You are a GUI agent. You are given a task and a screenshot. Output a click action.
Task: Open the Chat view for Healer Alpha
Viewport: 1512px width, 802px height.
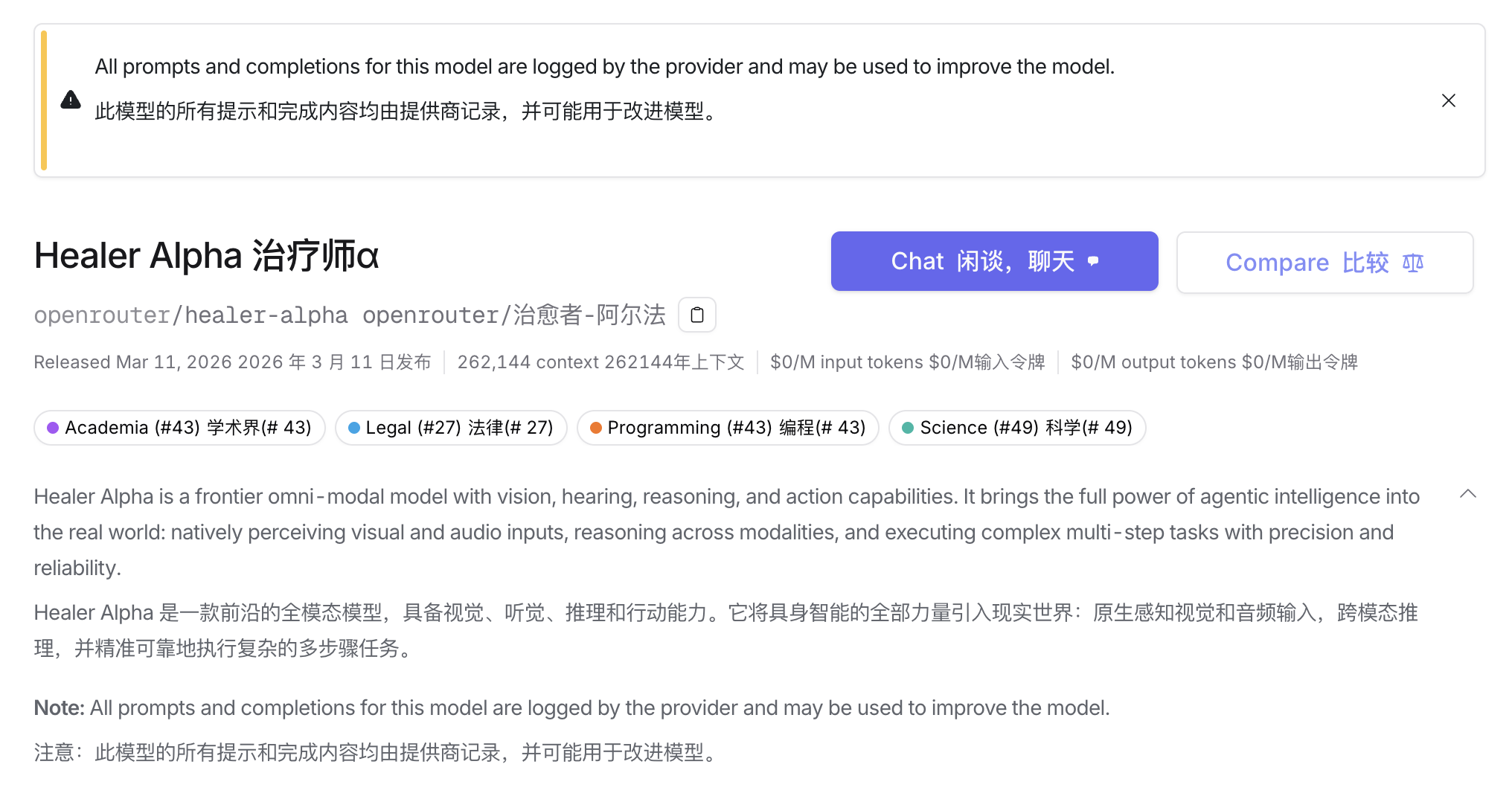pyautogui.click(x=994, y=260)
